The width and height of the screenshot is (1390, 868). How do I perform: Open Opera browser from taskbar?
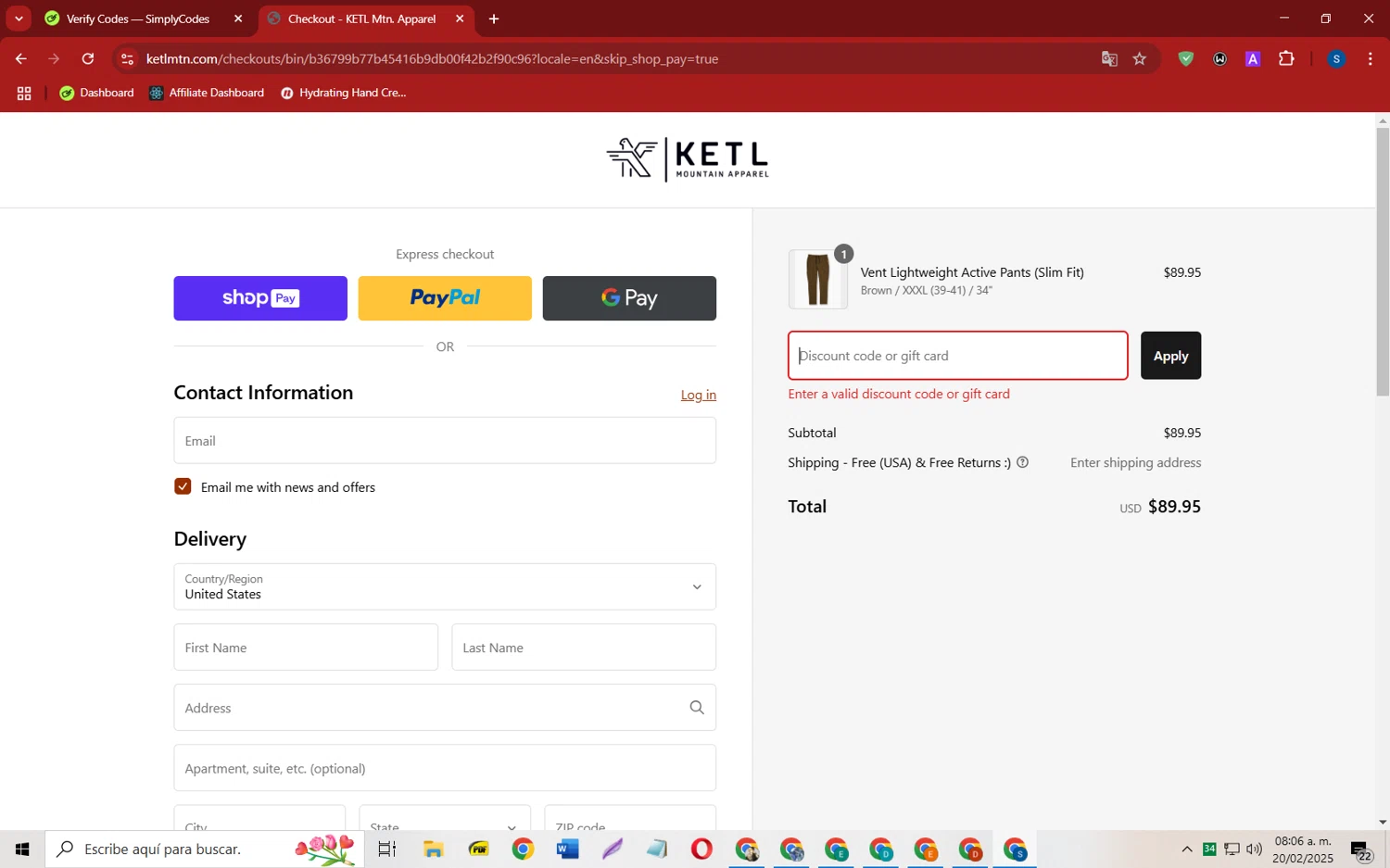[x=701, y=849]
